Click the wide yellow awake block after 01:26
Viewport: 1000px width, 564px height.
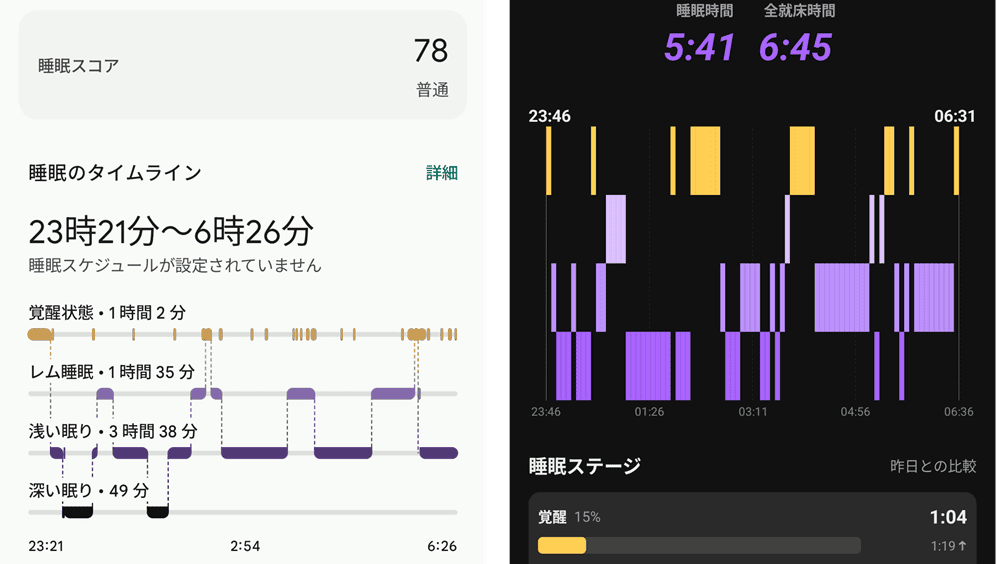coord(705,161)
